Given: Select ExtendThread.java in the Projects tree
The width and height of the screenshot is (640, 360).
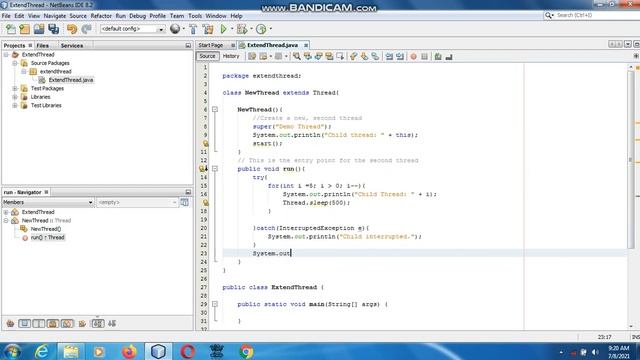Looking at the screenshot, I should (71, 80).
